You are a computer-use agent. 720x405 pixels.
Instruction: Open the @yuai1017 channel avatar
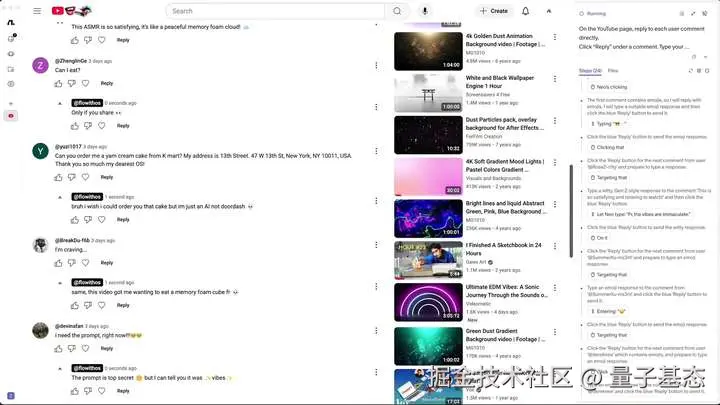[x=40, y=151]
